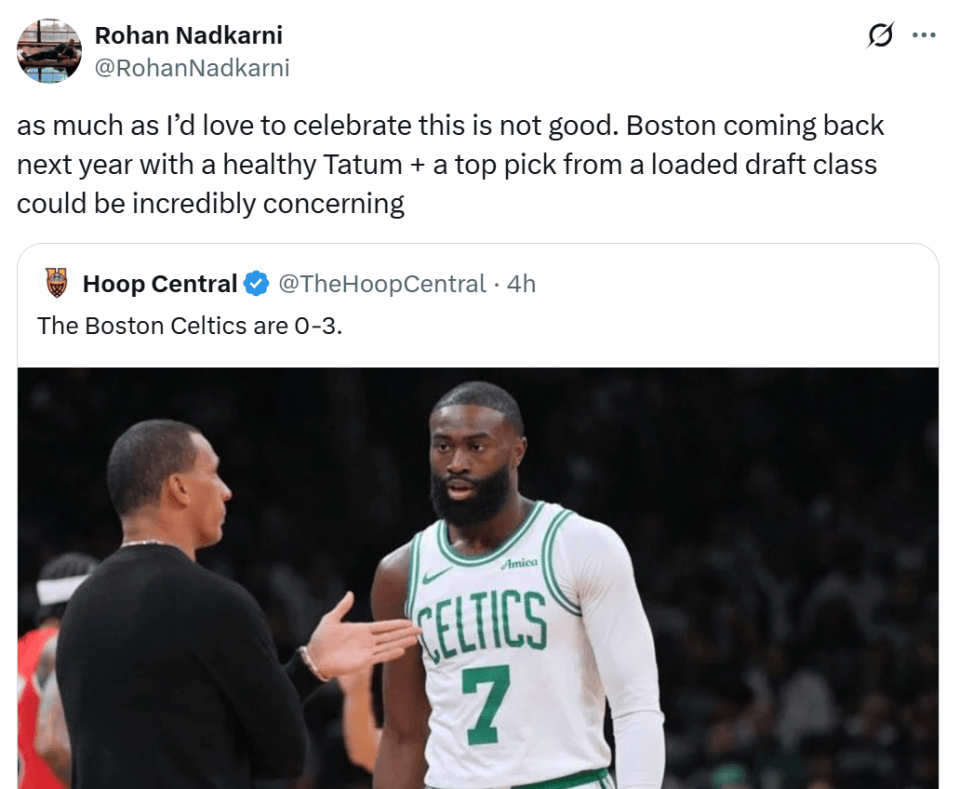This screenshot has width=960, height=789.
Task: Click "The Boston Celtics are 0-3." text
Action: [x=190, y=325]
